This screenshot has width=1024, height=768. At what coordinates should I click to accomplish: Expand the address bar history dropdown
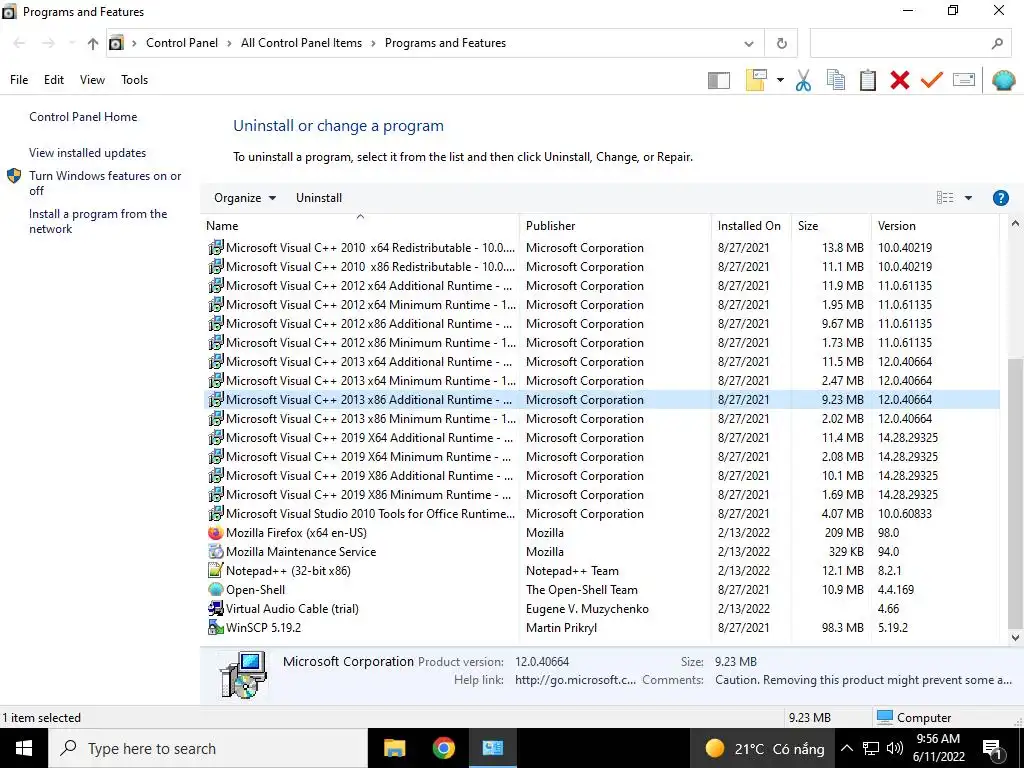click(x=749, y=44)
